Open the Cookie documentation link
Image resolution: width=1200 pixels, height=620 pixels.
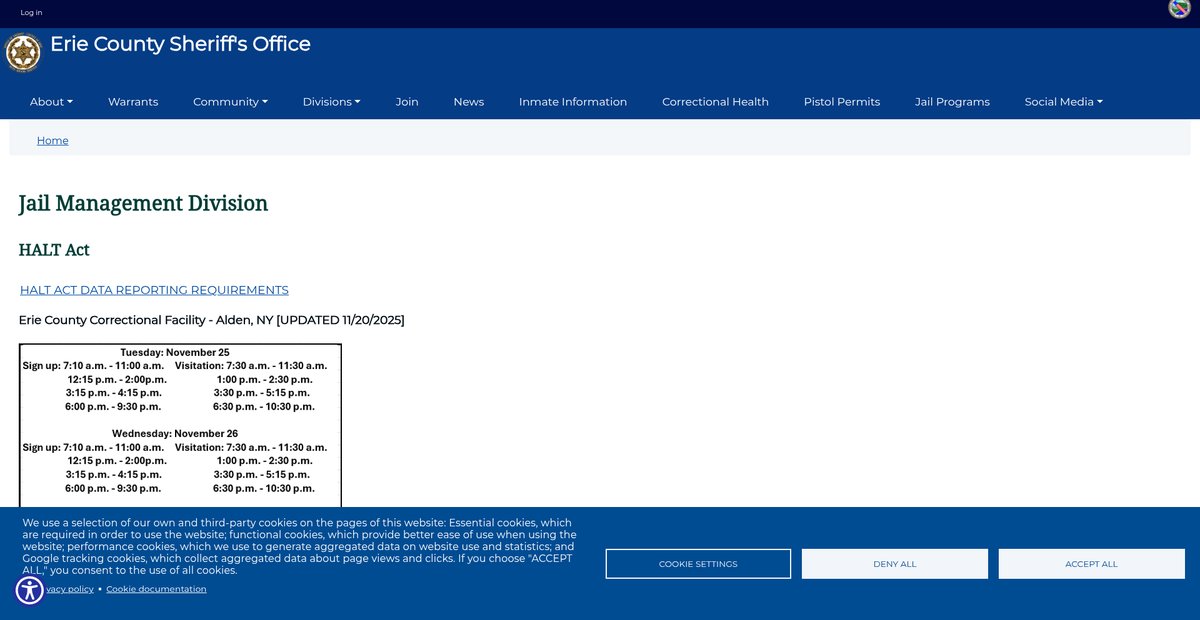pos(157,589)
